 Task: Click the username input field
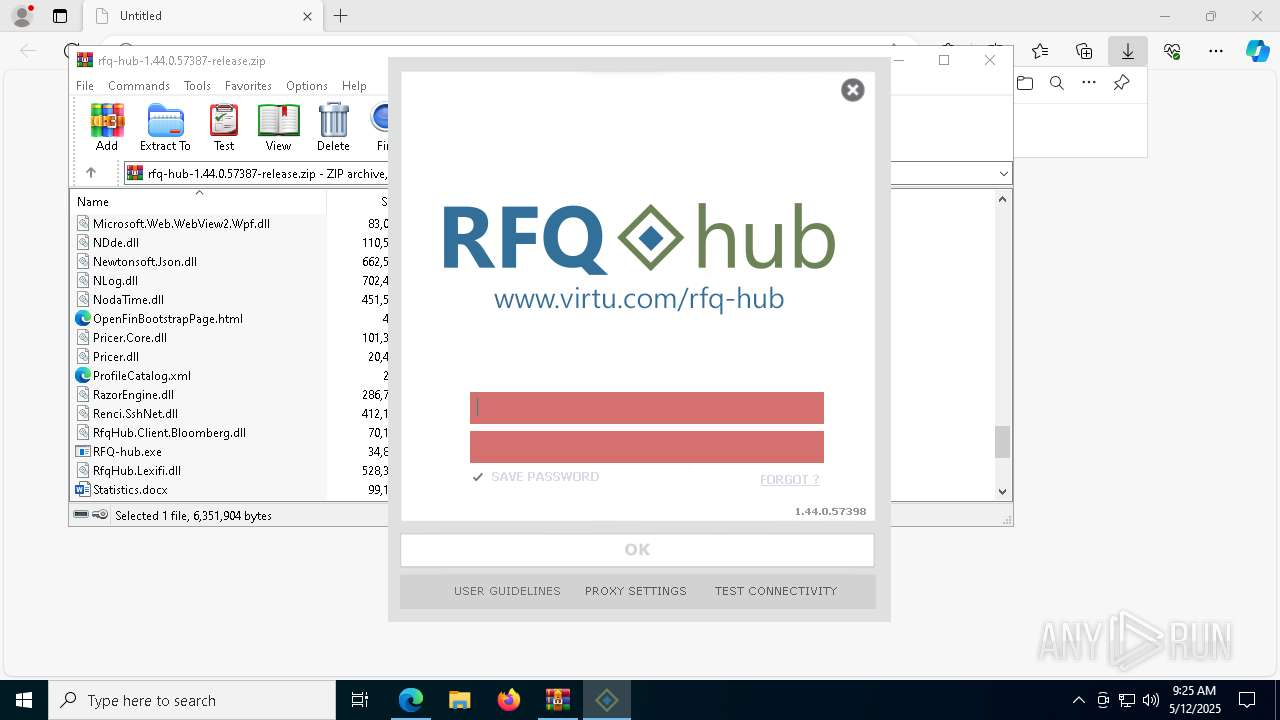tap(647, 408)
